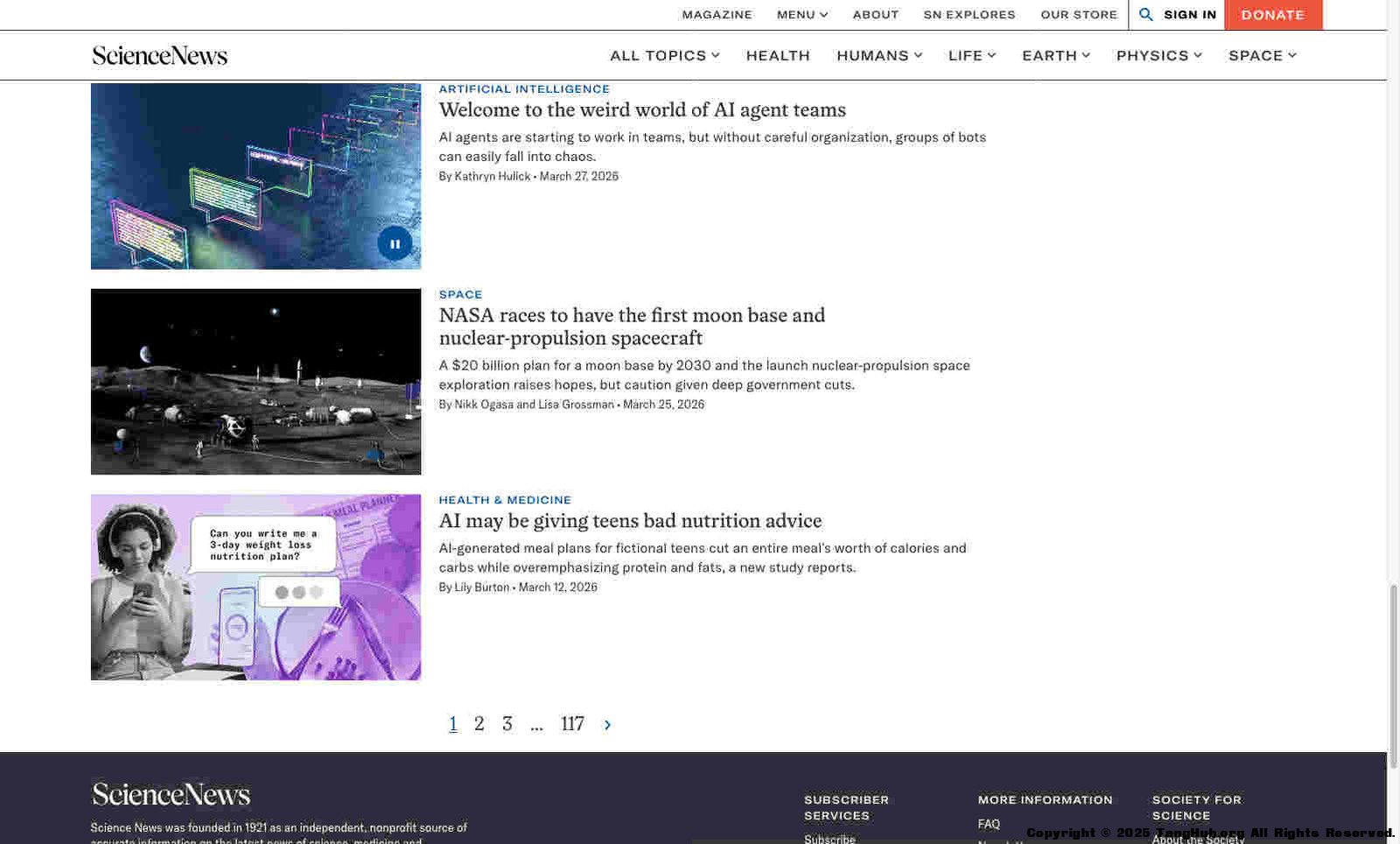Screen dimensions: 1400x844
Task: Open the Health section
Action: [778, 55]
